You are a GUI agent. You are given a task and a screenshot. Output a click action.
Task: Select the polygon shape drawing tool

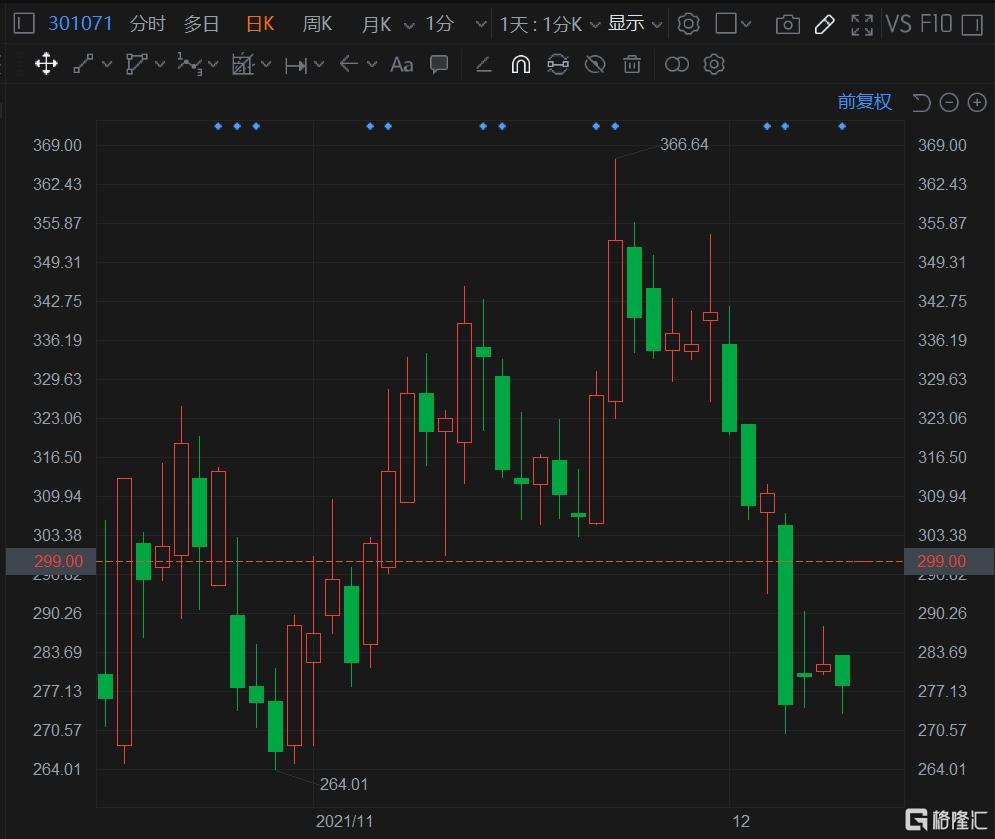[x=136, y=64]
